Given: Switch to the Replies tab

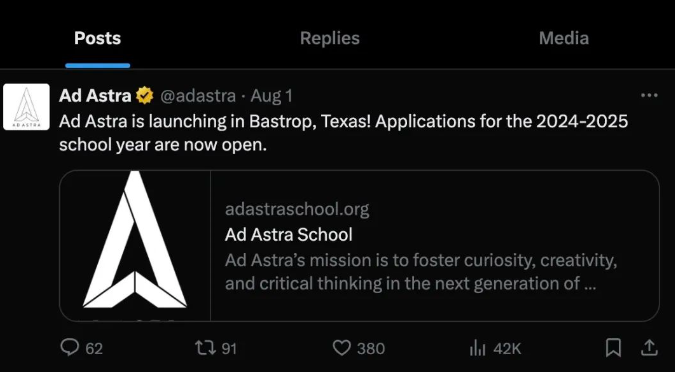Looking at the screenshot, I should coord(330,38).
